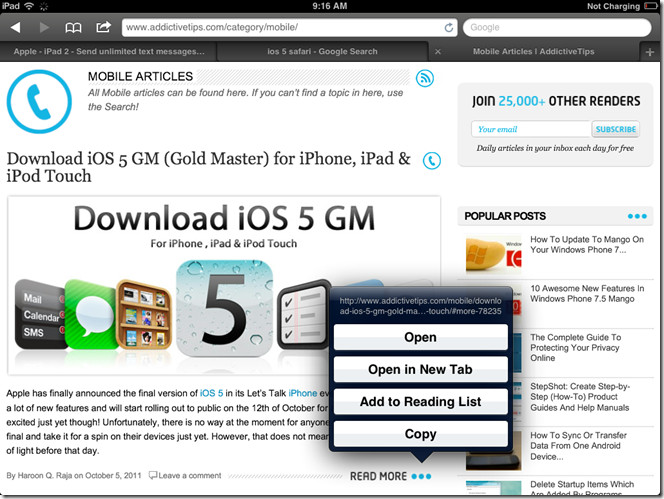Open StepShot Create Step-by-Step post
The width and height of the screenshot is (664, 499).
[x=580, y=397]
